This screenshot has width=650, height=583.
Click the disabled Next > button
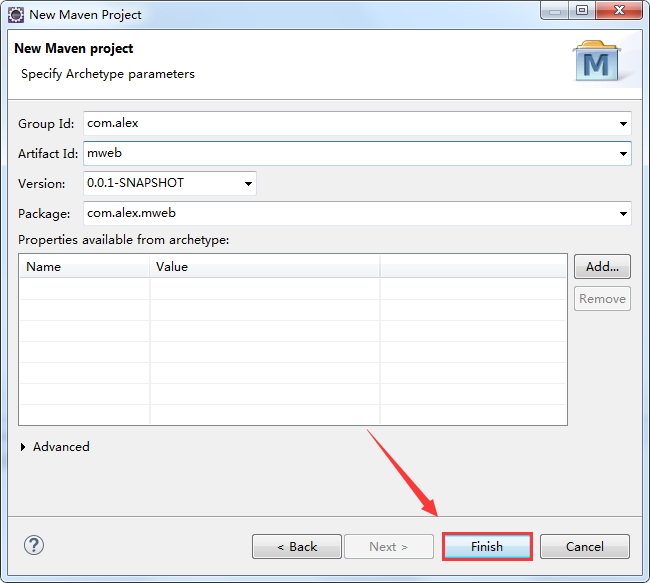(389, 547)
